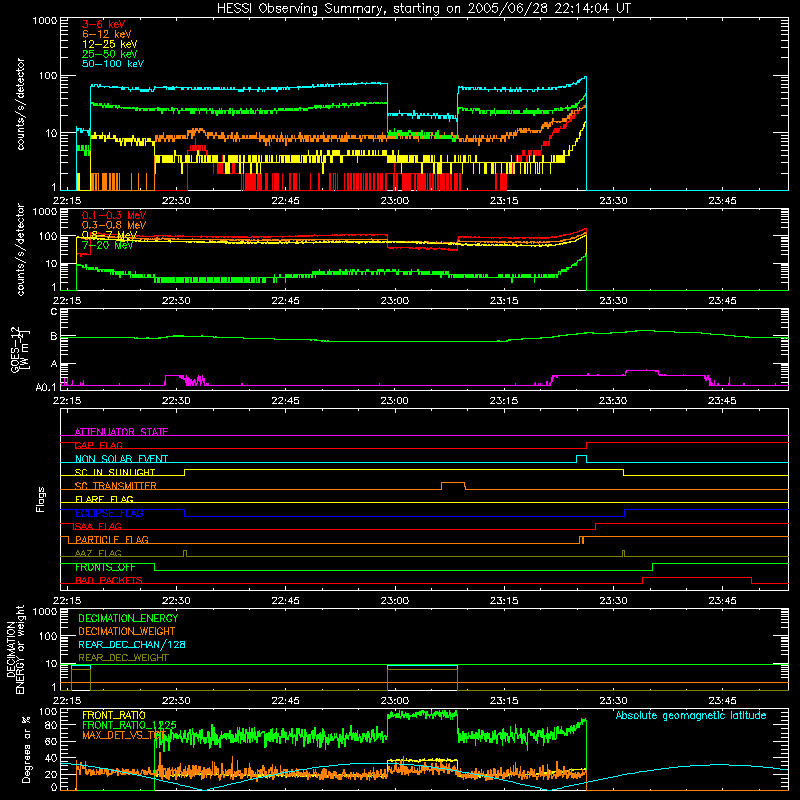Click the blue ECLIPSE_FLAG label
800x800 pixels.
[x=109, y=513]
